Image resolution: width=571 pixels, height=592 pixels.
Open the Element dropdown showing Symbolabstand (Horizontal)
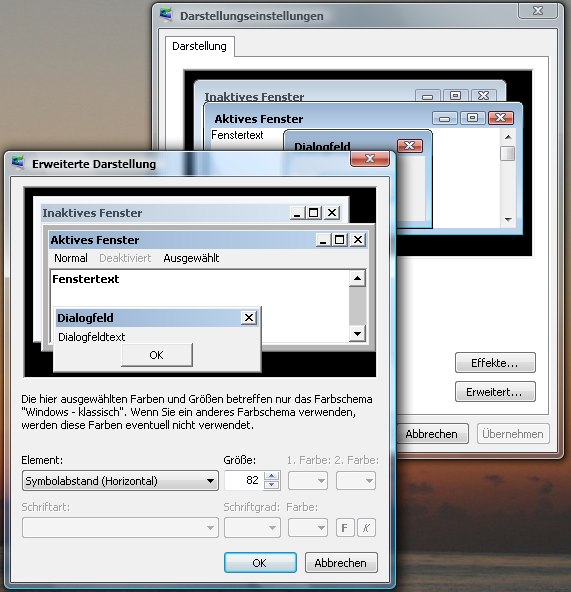point(120,481)
